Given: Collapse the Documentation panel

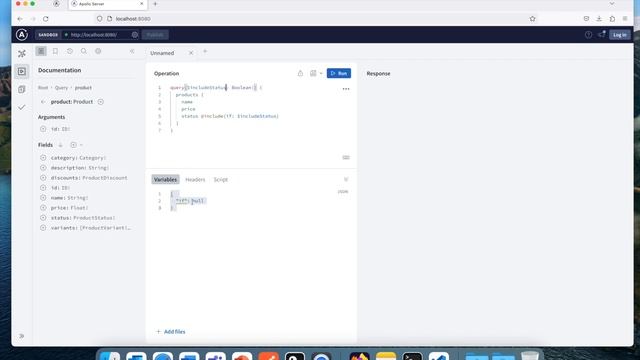Looking at the screenshot, I should pyautogui.click(x=132, y=51).
